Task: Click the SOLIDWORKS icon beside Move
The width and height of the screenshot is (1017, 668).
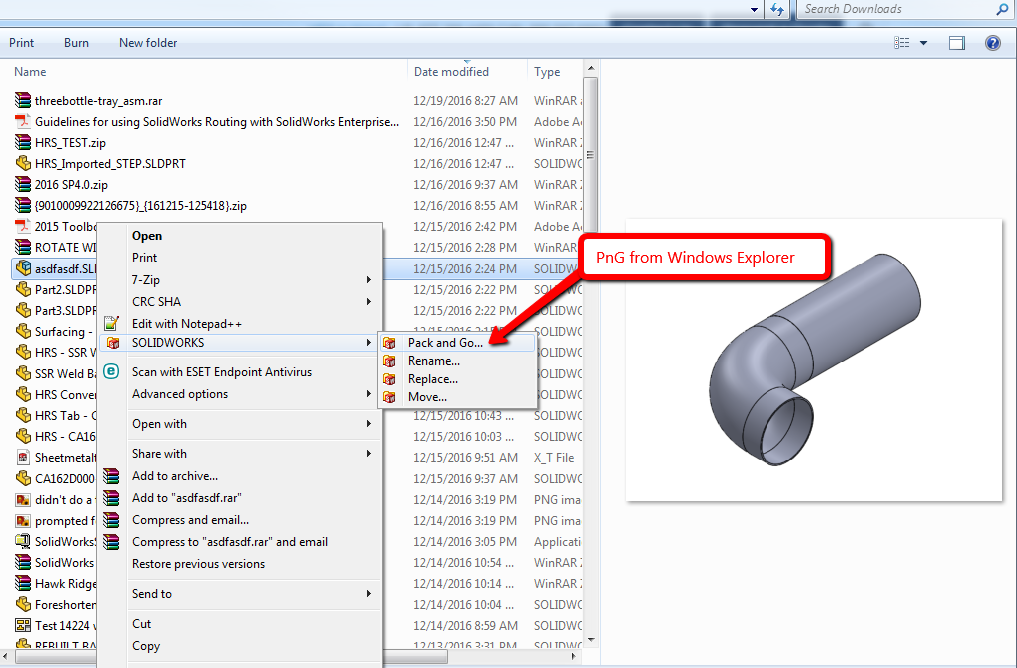Action: tap(389, 397)
